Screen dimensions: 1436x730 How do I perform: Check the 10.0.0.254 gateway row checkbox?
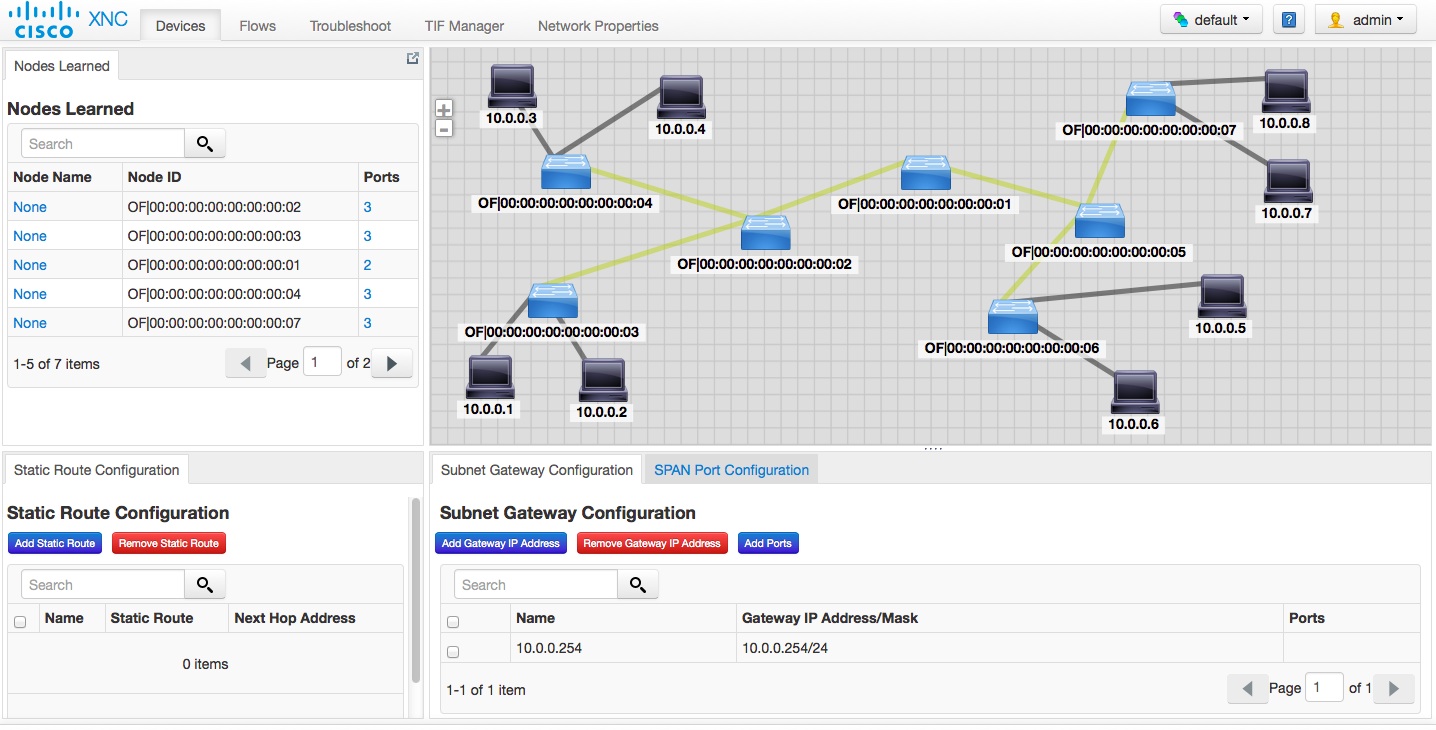453,651
